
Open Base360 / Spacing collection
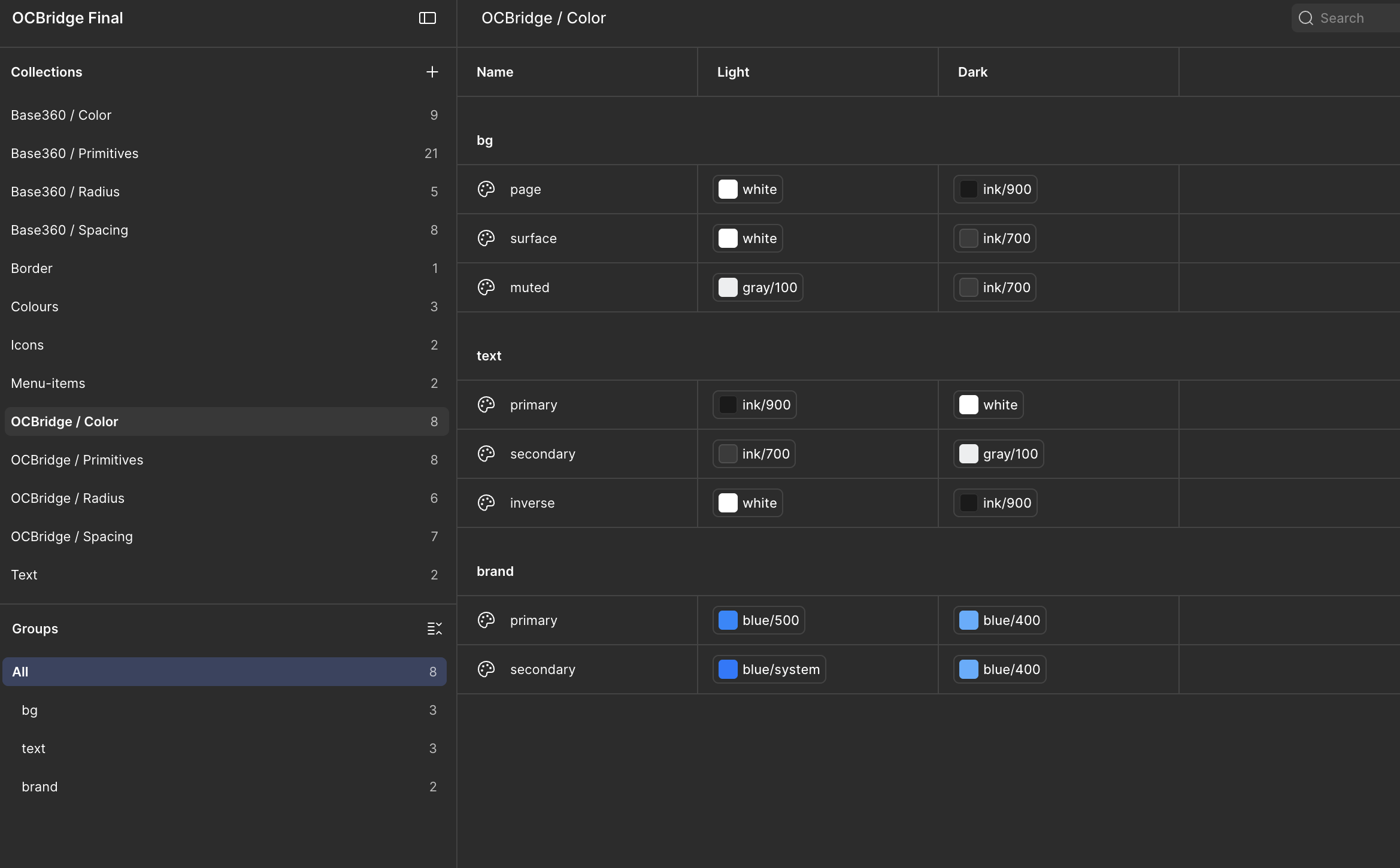226,230
